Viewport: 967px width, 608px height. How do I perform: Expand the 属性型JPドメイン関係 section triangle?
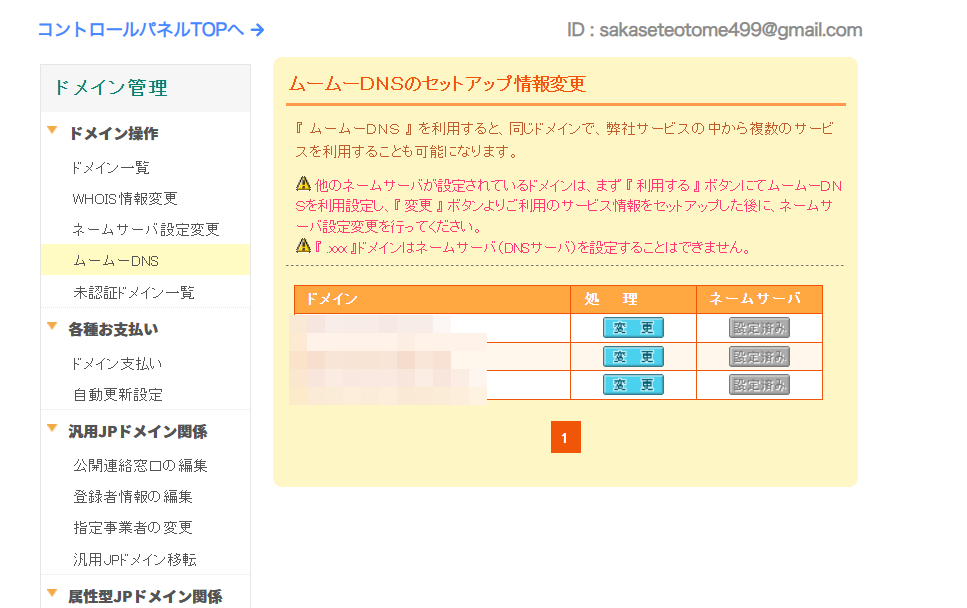[52, 595]
